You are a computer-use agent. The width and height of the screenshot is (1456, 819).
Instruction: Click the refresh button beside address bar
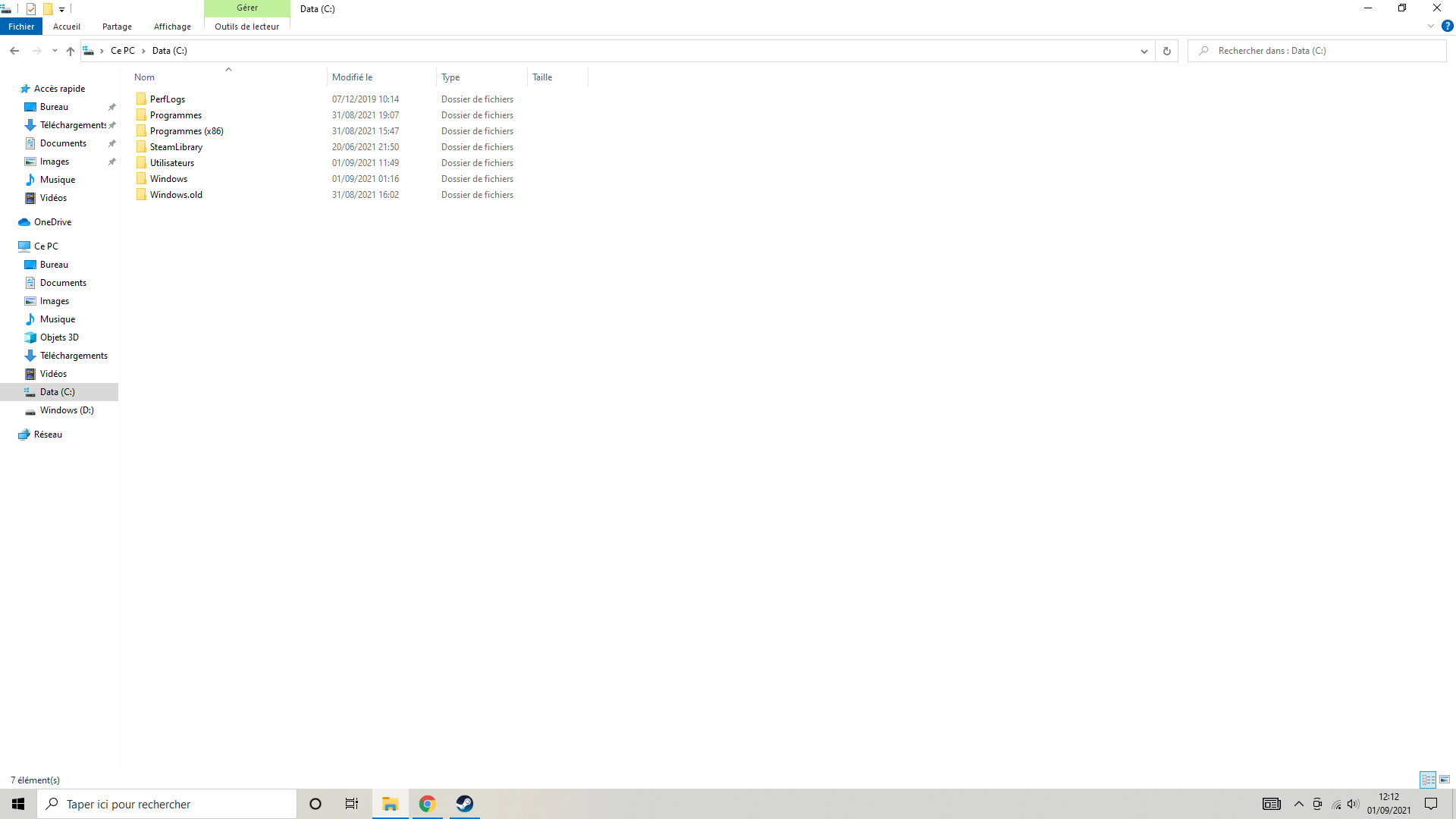coord(1166,51)
